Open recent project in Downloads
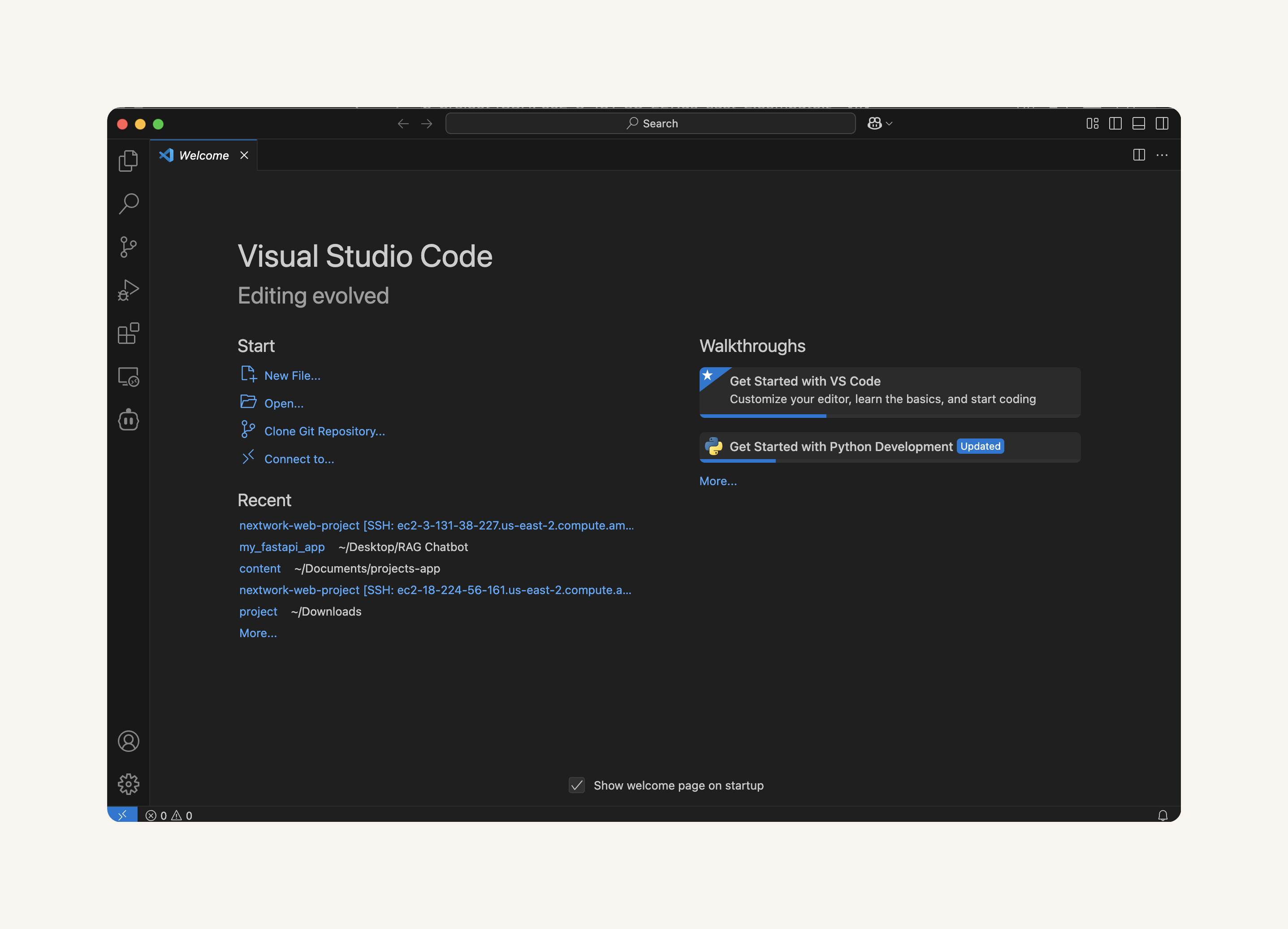This screenshot has width=1288, height=929. (258, 612)
